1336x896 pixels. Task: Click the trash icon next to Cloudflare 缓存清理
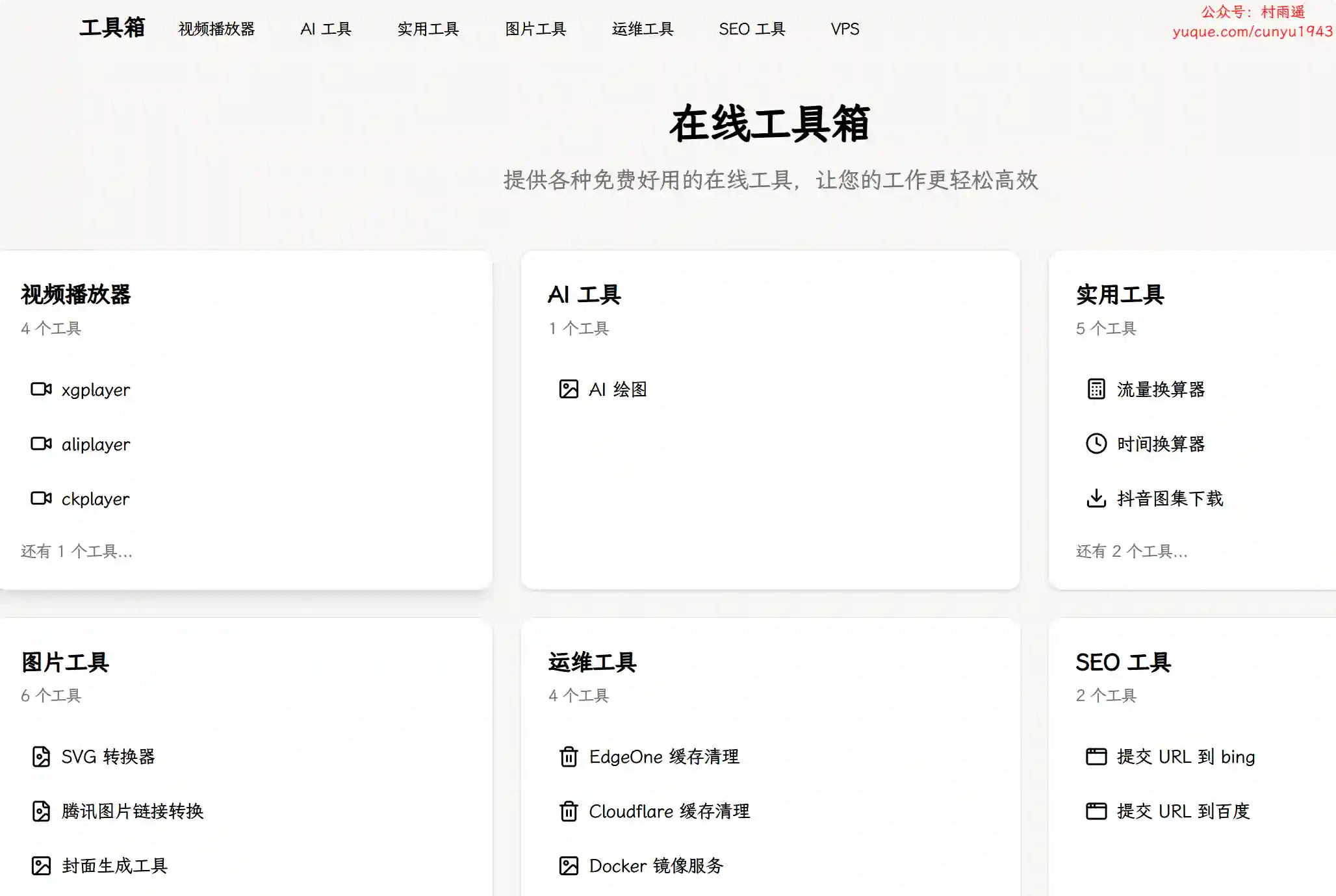pos(569,811)
